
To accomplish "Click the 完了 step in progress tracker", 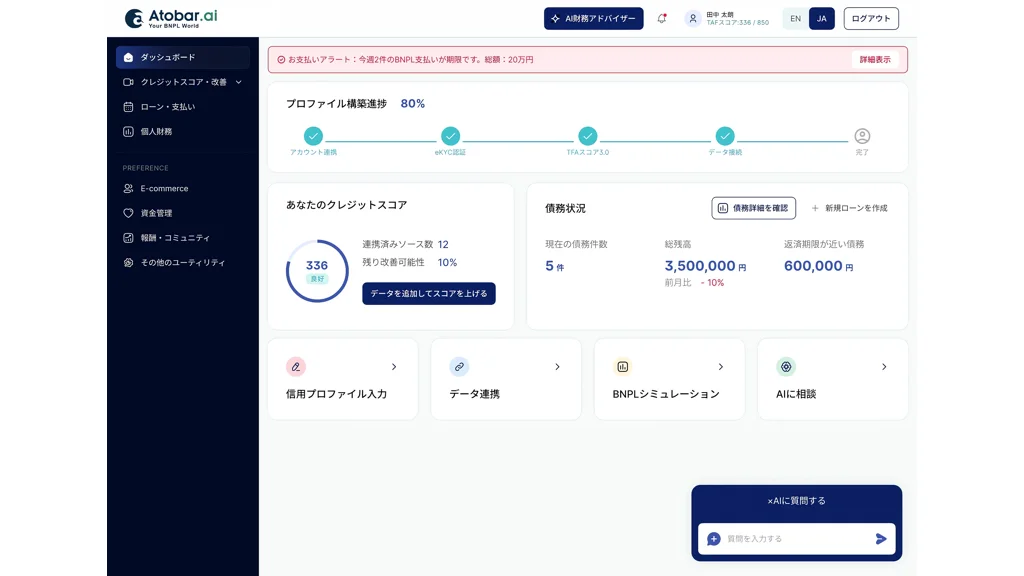I will pos(862,137).
